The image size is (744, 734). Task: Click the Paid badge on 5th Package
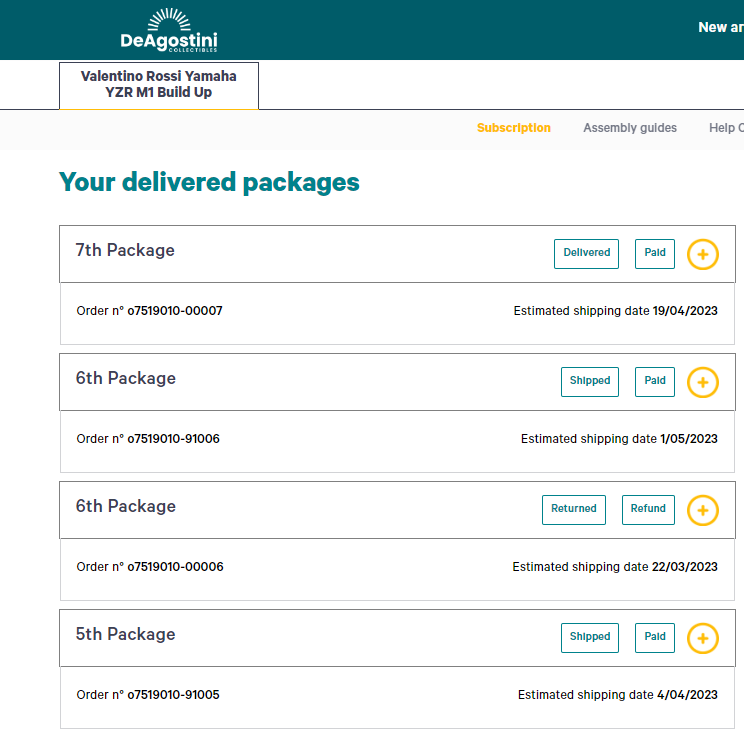coord(655,637)
